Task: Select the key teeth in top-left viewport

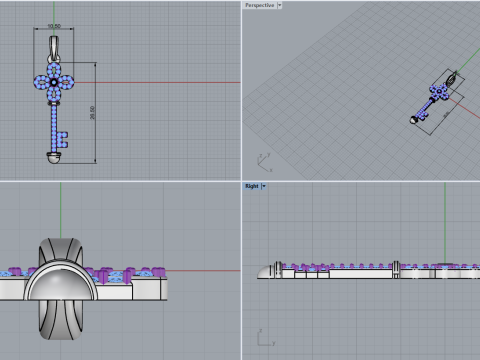Action: [63, 140]
